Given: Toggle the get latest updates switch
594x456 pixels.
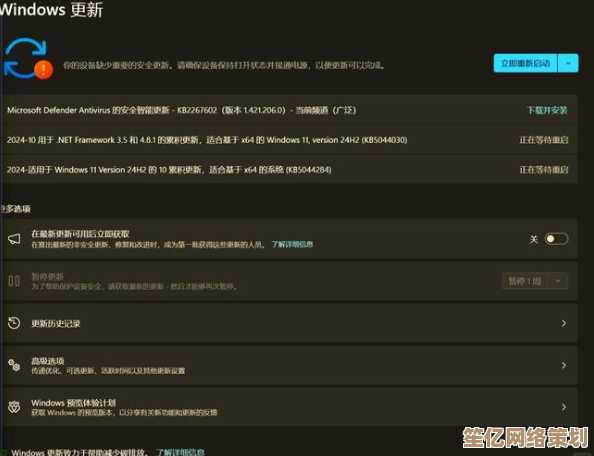Looking at the screenshot, I should [556, 239].
